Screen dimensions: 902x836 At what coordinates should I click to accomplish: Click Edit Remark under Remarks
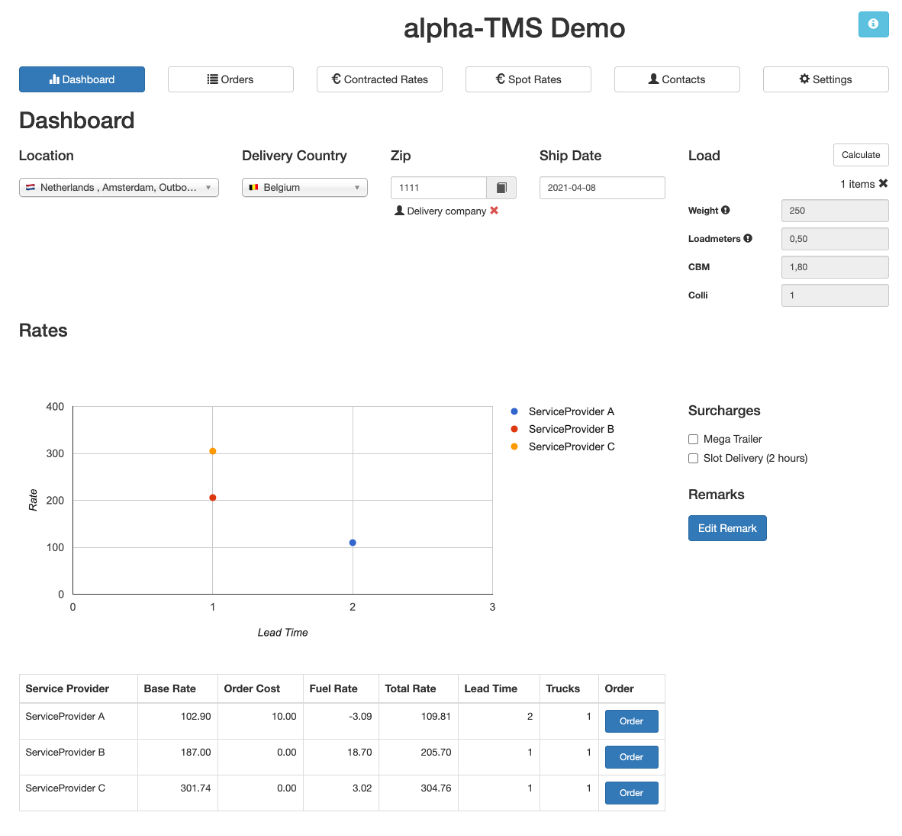[727, 528]
